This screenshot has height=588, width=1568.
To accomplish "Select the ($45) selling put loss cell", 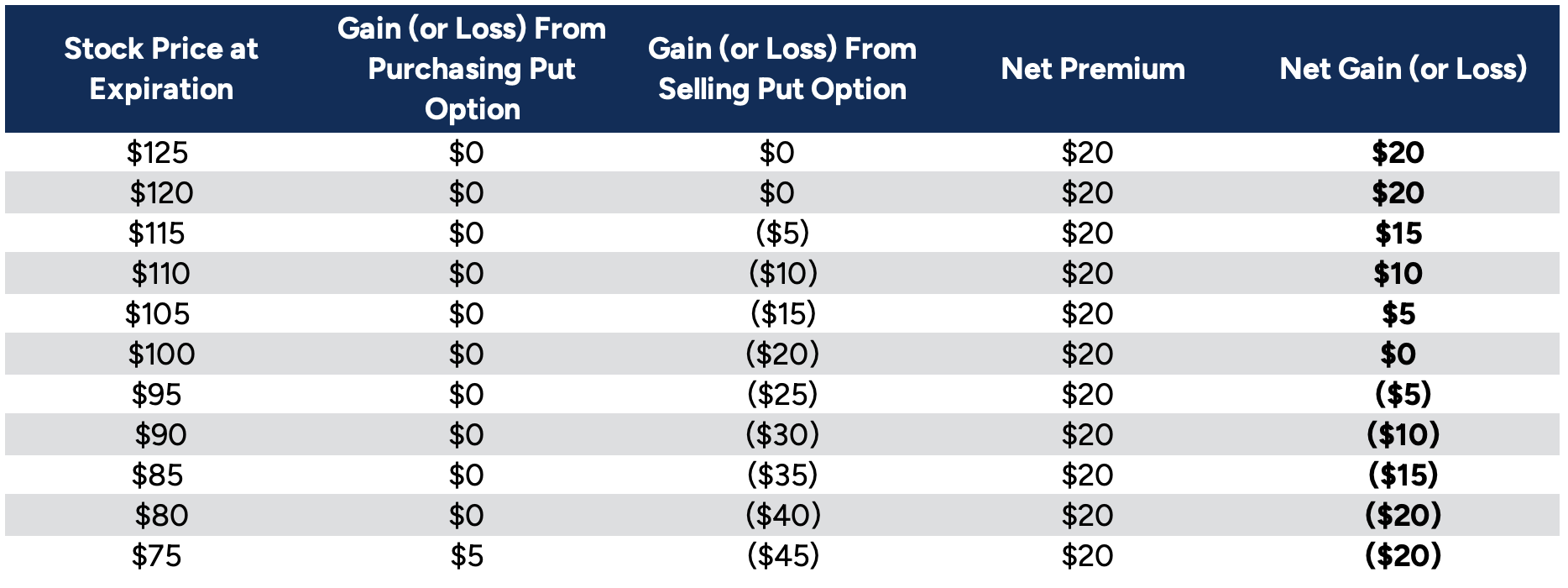I will tap(783, 556).
